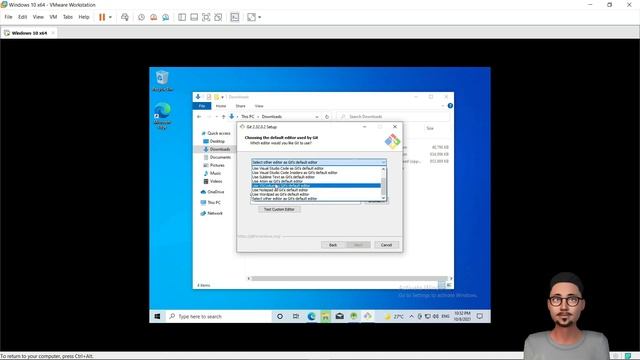The image size is (640, 360).
Task: Open the console view icon in VMware toolbar
Action: point(235,17)
